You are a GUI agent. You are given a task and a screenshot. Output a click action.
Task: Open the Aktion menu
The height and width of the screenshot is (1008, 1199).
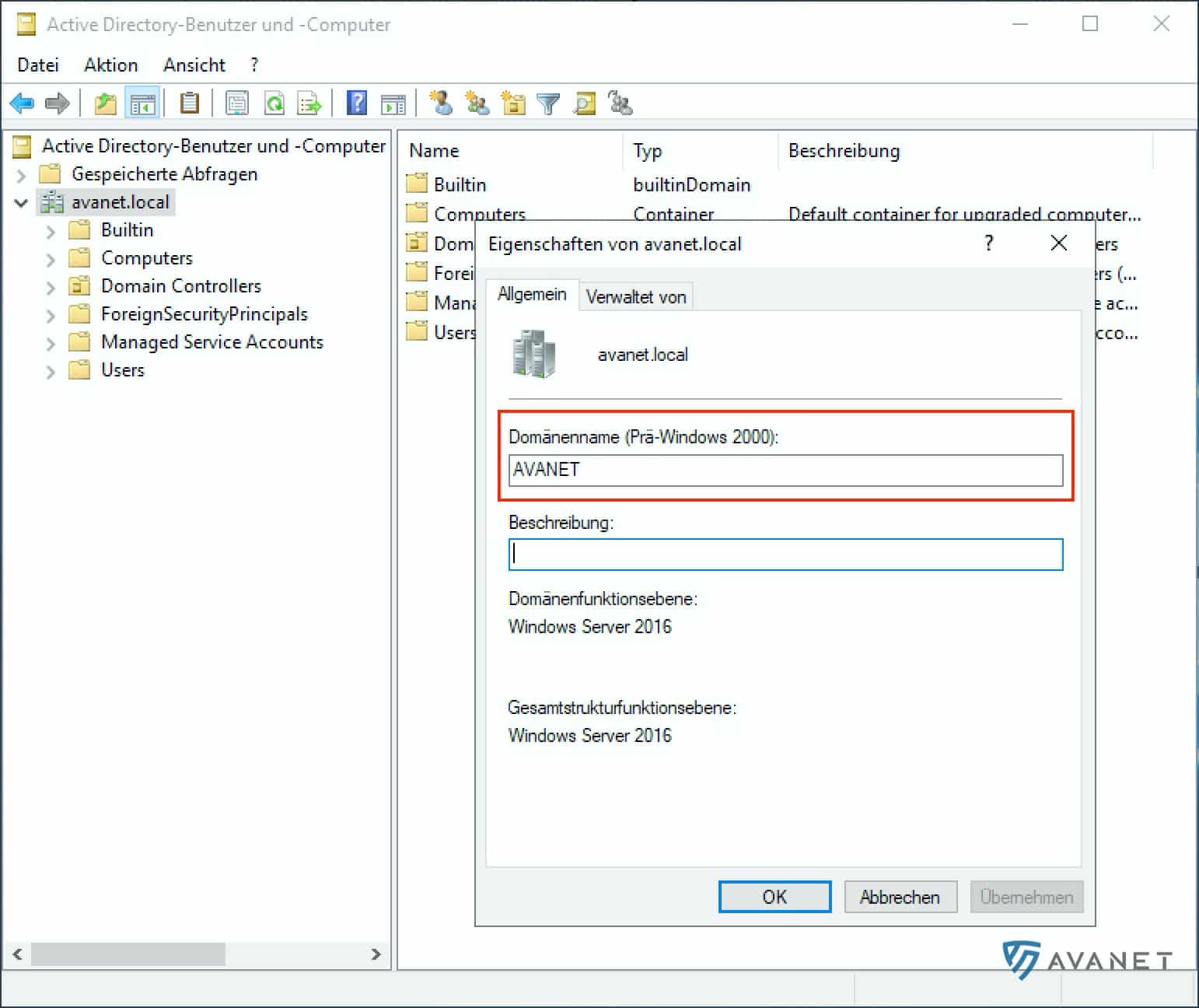coord(111,65)
